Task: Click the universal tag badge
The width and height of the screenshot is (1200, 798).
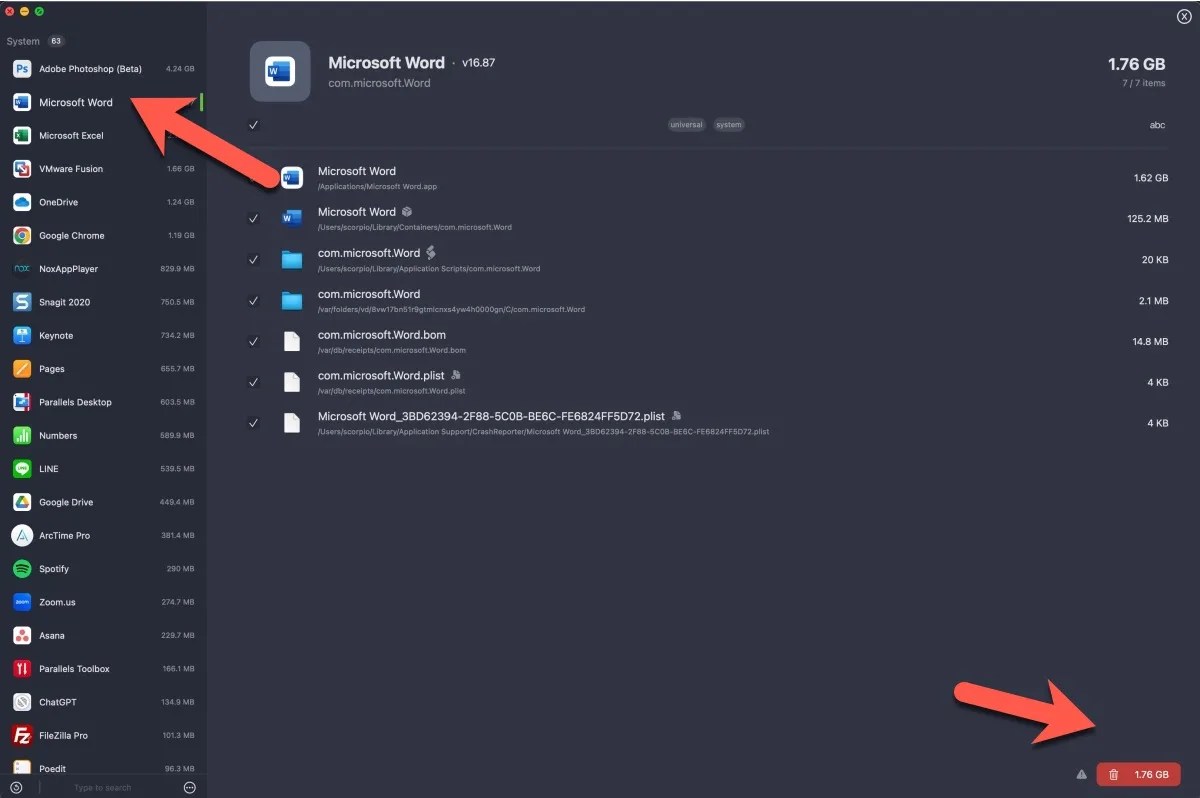Action: (686, 125)
